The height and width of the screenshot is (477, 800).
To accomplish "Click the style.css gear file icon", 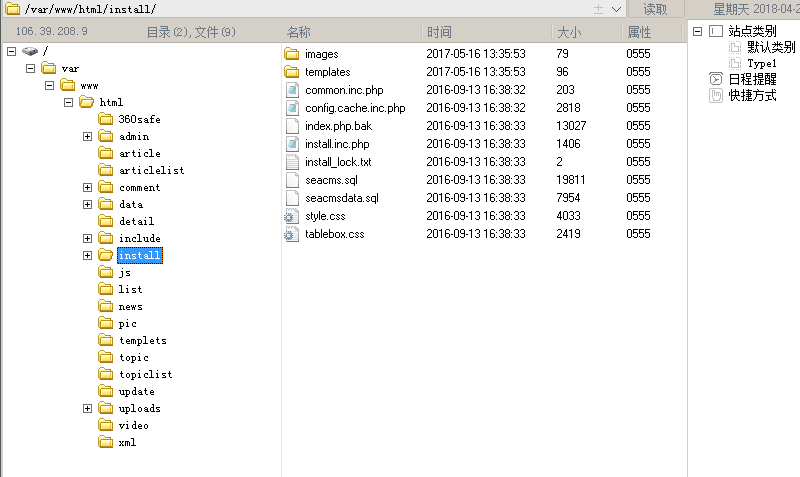I will (x=292, y=216).
